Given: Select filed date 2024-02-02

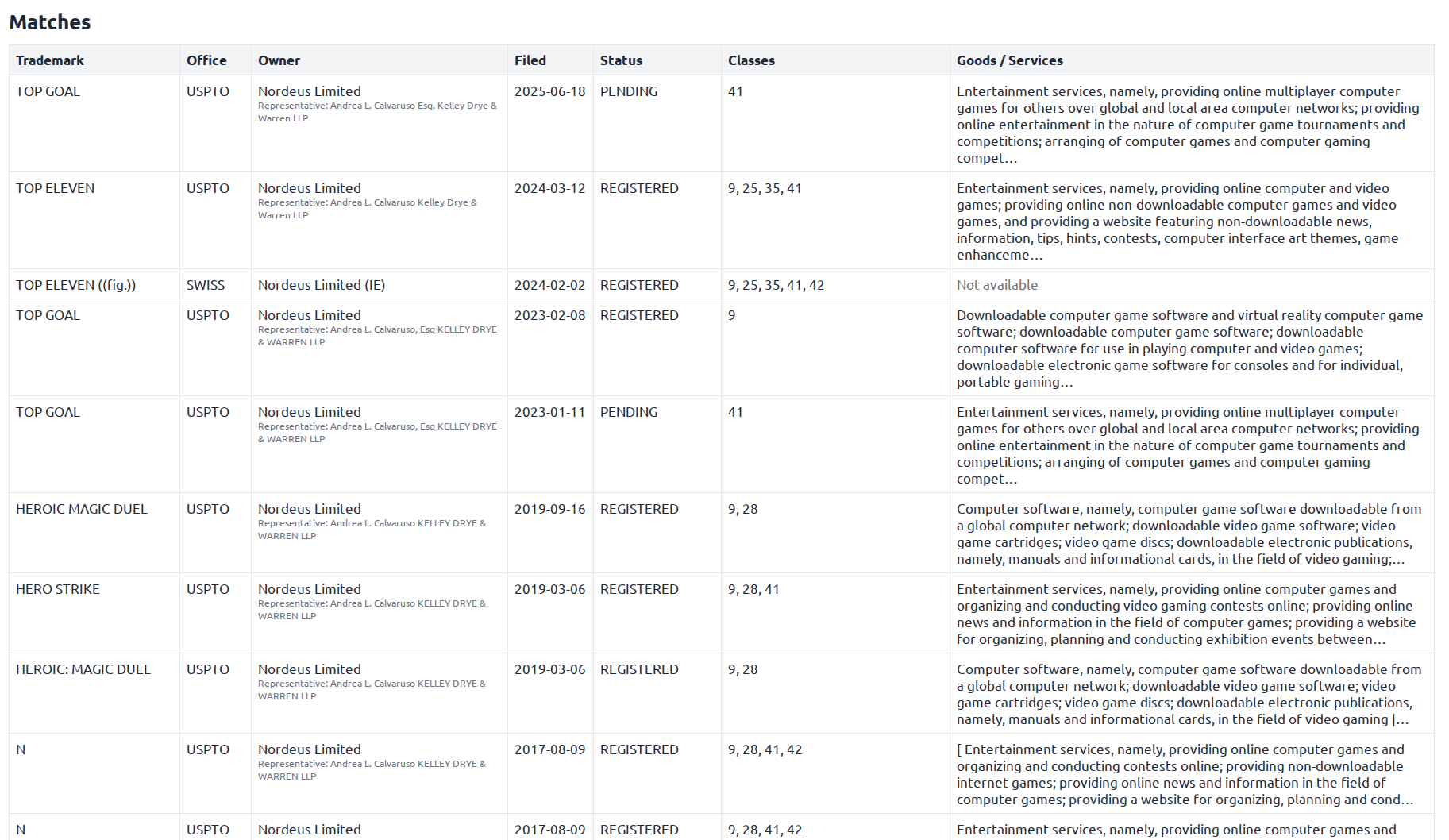Looking at the screenshot, I should point(549,285).
